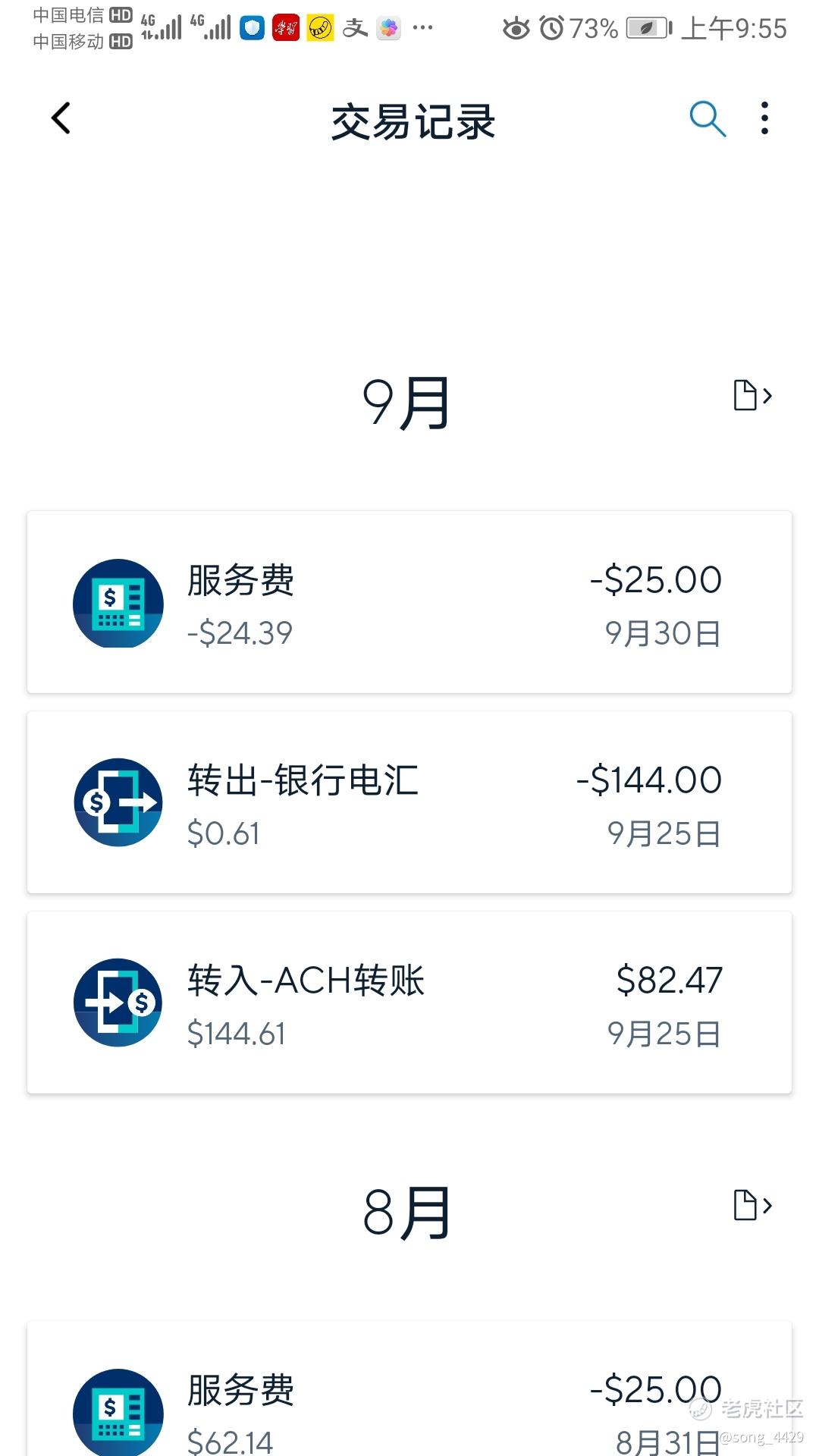
Task: Export the 8月 statement document icon
Action: 752,1205
